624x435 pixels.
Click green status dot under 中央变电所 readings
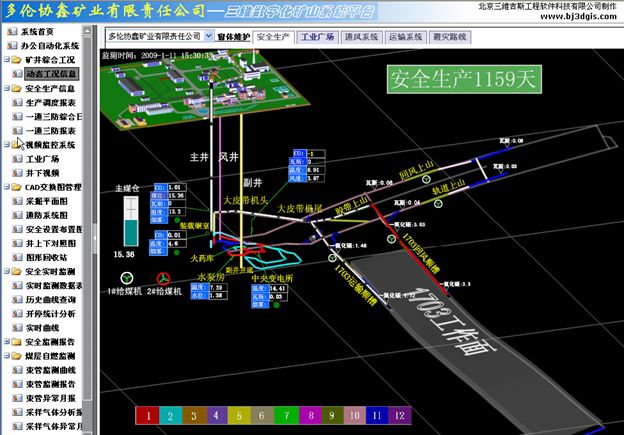277,305
